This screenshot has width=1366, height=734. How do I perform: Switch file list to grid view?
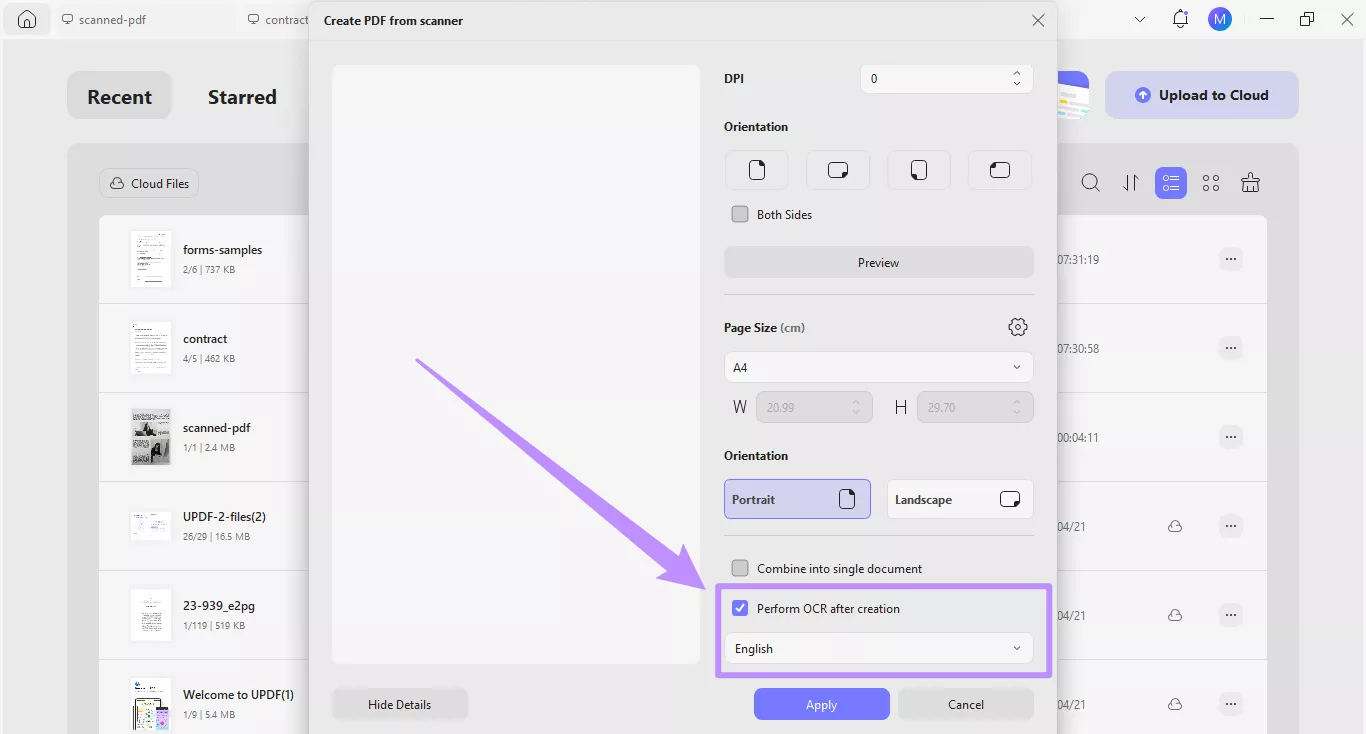coord(1211,183)
